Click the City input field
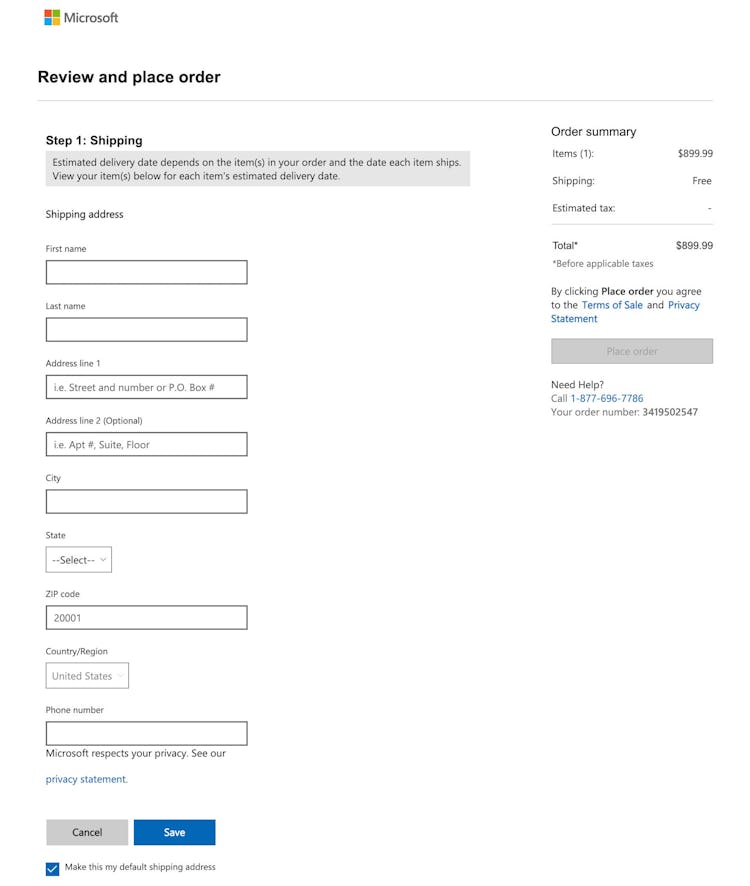750x886 pixels. (x=146, y=501)
